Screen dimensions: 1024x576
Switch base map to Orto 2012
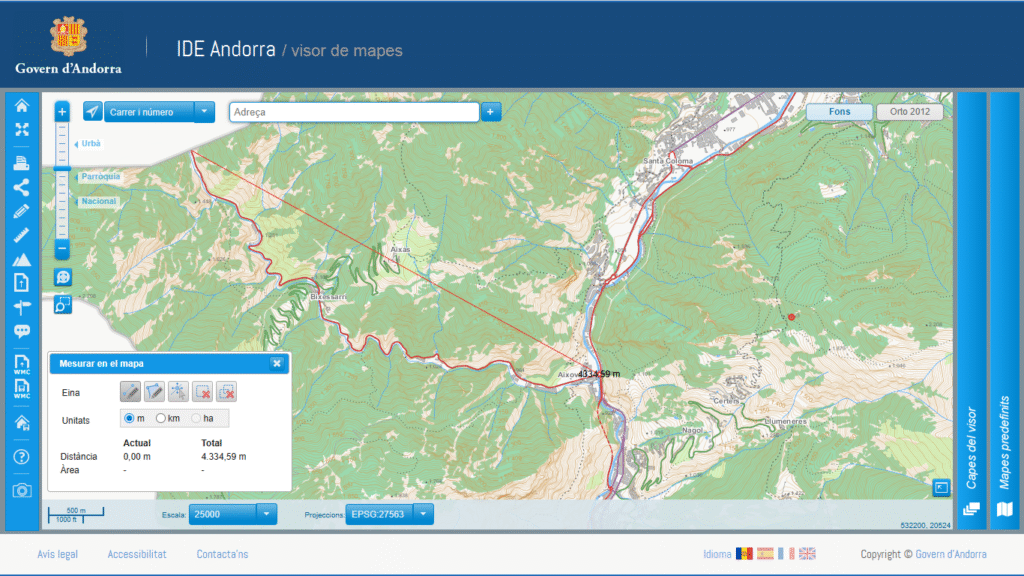coord(909,112)
